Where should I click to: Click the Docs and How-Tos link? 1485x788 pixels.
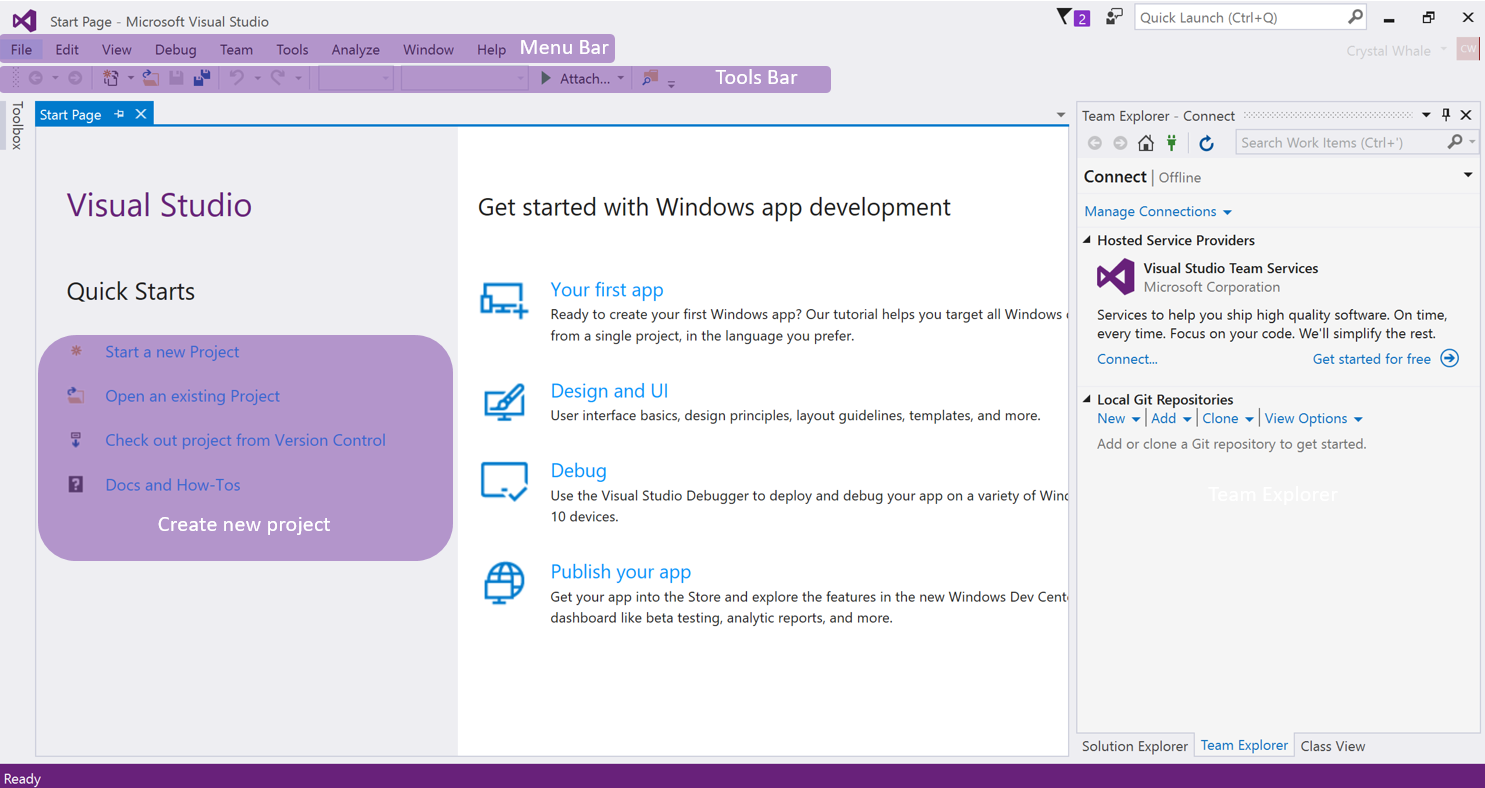tap(173, 485)
